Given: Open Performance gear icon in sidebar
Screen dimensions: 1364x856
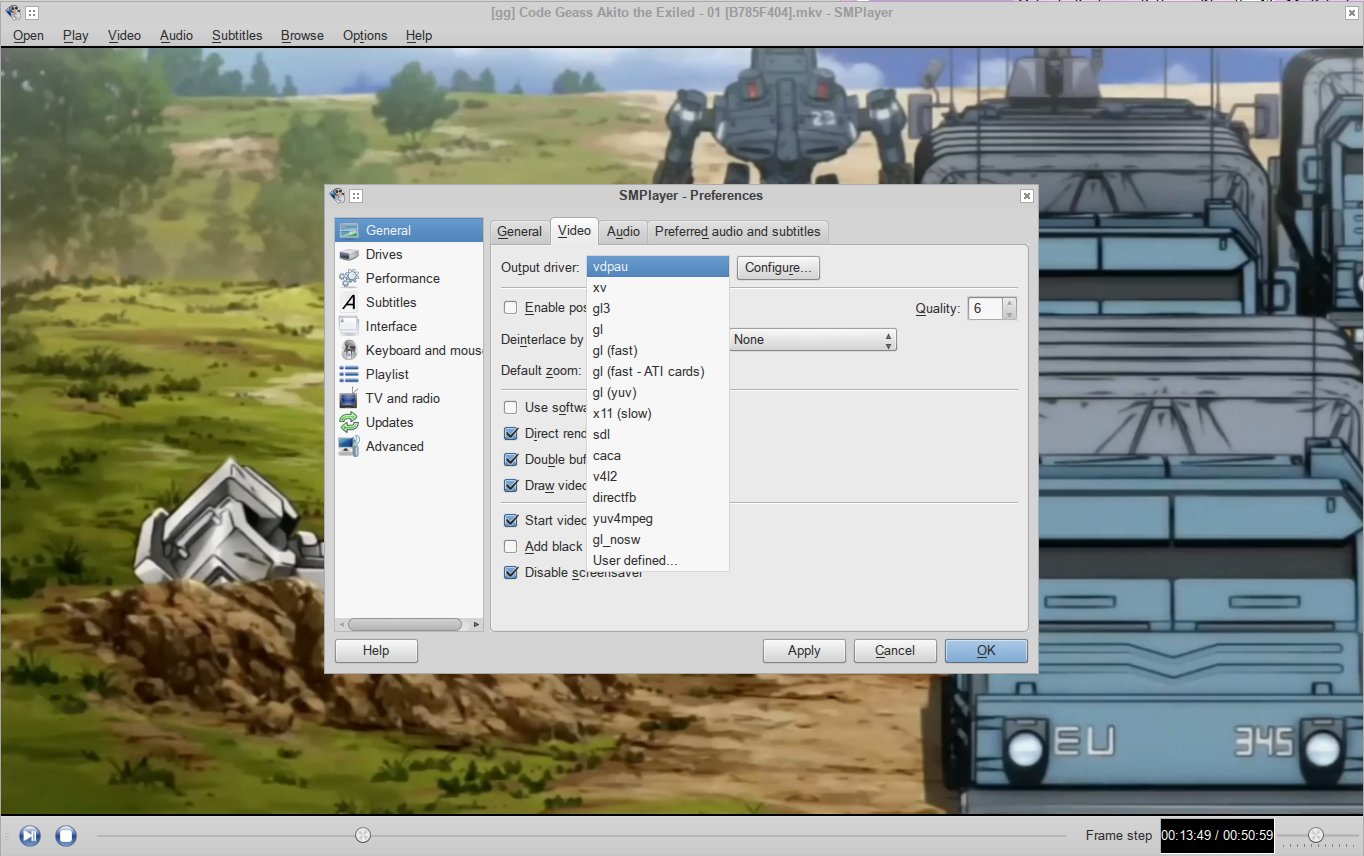Looking at the screenshot, I should pos(349,278).
